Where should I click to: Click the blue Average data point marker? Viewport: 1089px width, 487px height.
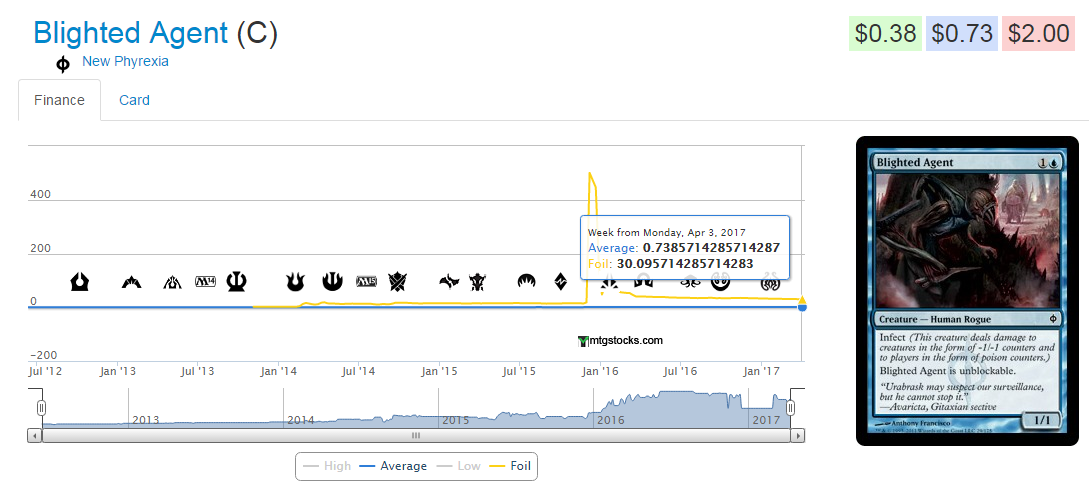802,307
